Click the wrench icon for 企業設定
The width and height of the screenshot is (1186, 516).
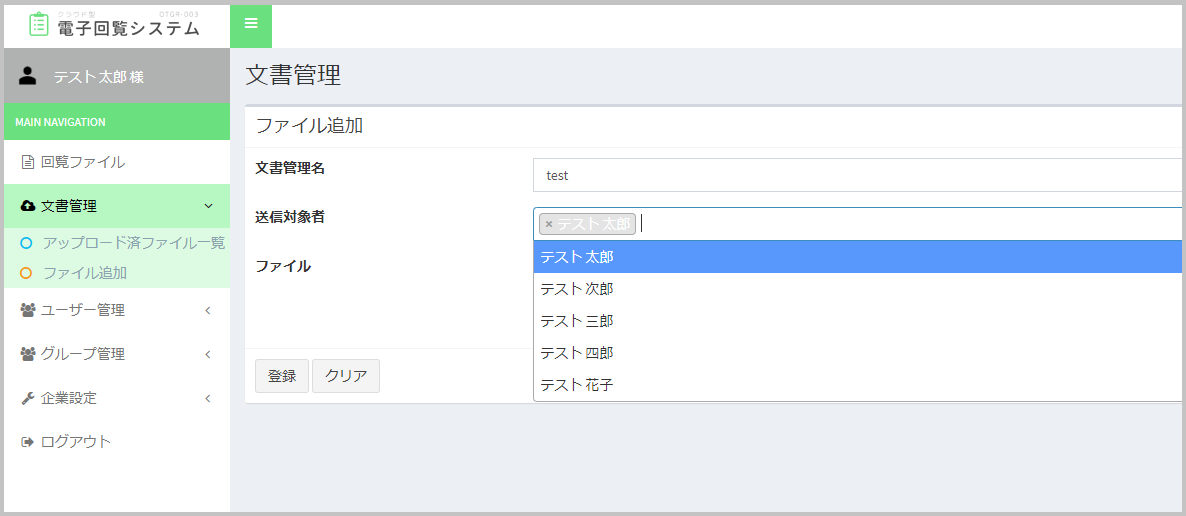click(x=28, y=398)
